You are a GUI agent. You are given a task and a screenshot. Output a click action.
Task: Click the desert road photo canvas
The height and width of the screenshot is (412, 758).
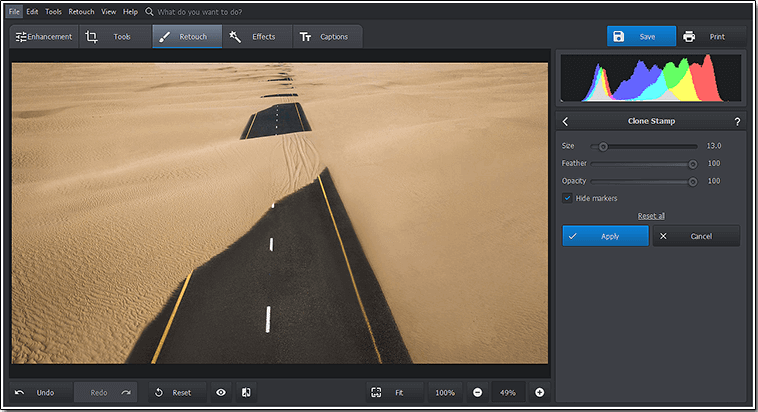click(280, 213)
